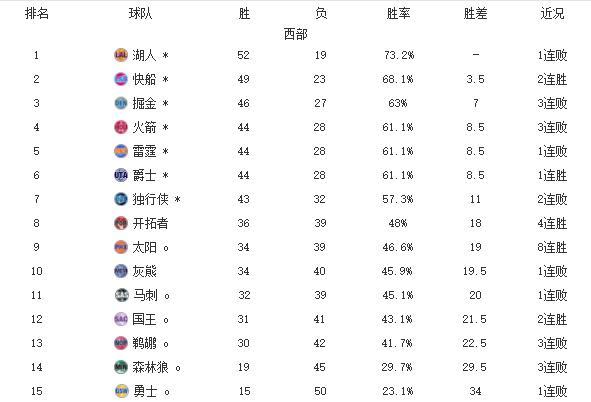Click the Mavericks (独行侠) team logo
Viewport: 591px width, 402px height.
pos(121,199)
